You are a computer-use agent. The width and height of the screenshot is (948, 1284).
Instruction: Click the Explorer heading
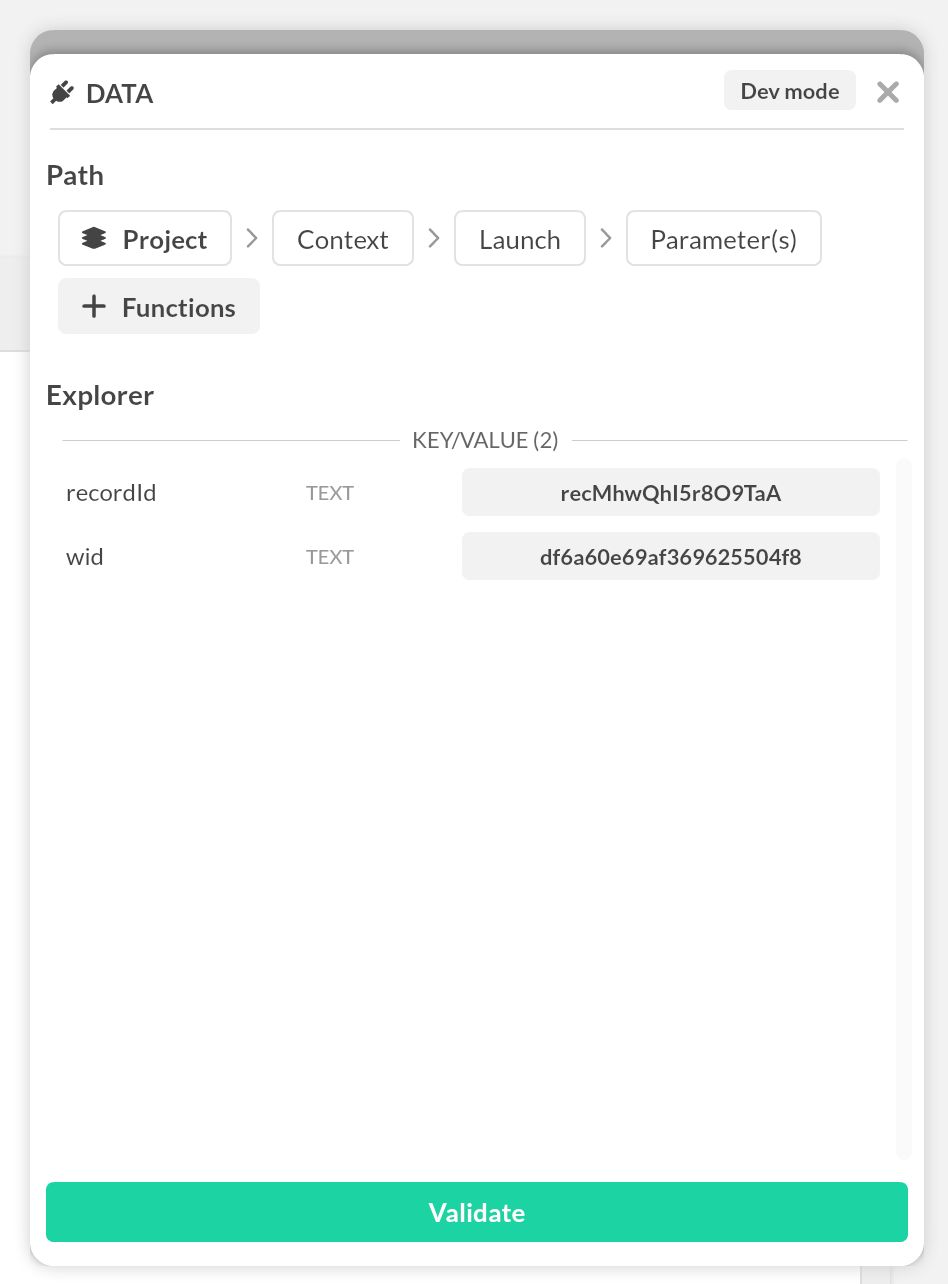click(x=99, y=395)
